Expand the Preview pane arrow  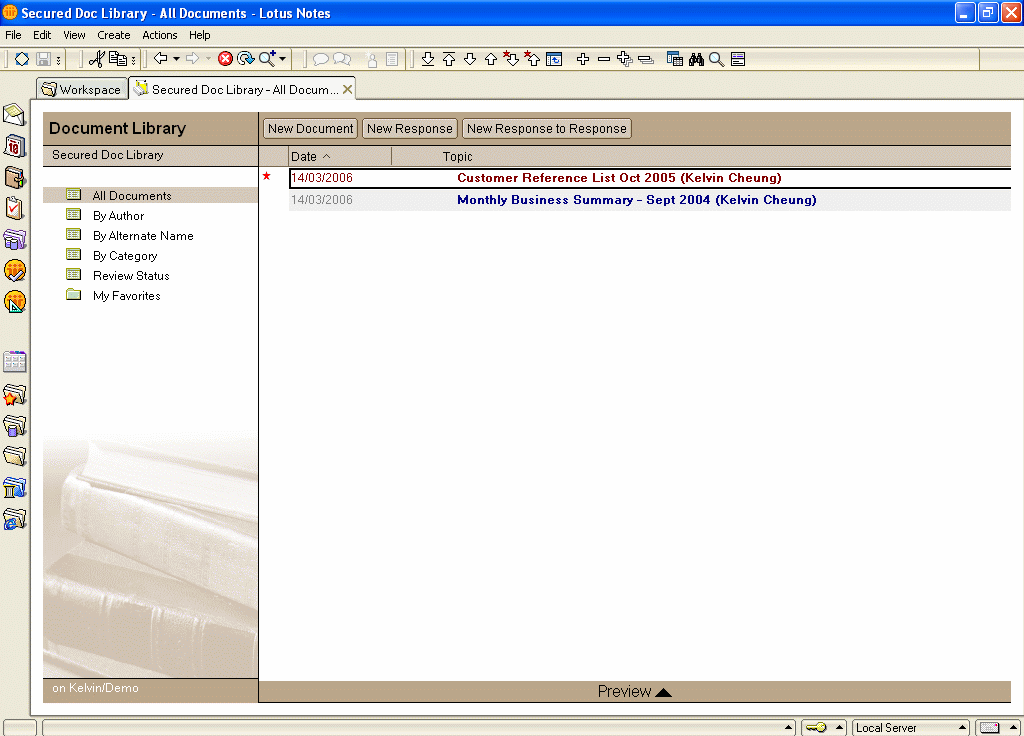click(663, 692)
